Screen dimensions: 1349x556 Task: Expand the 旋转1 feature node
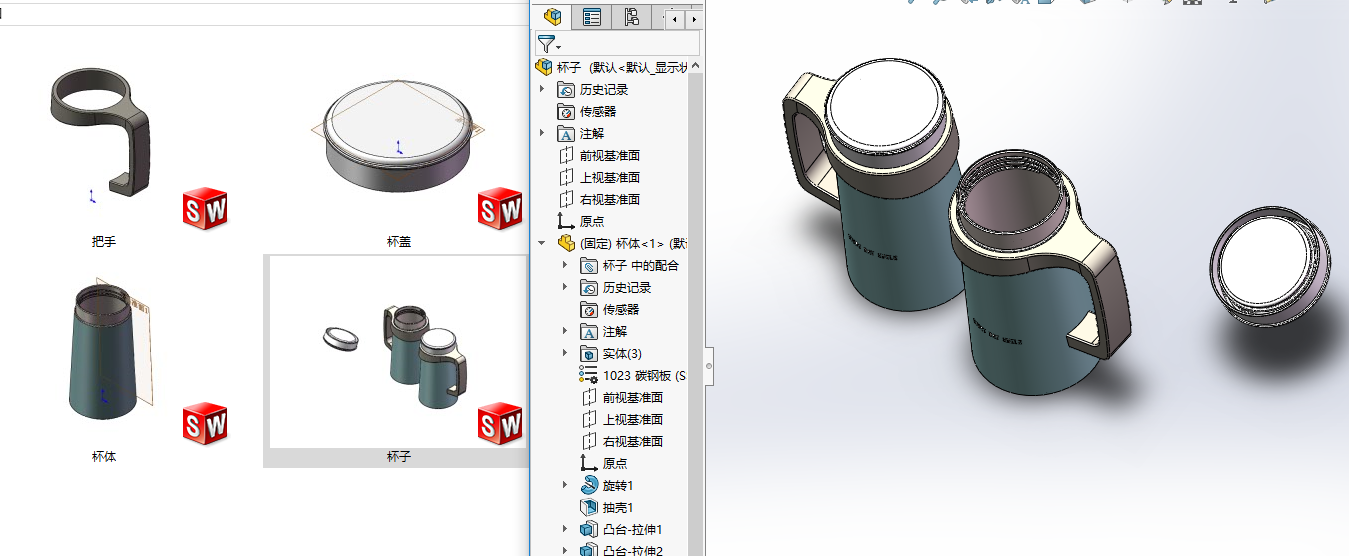coord(566,485)
